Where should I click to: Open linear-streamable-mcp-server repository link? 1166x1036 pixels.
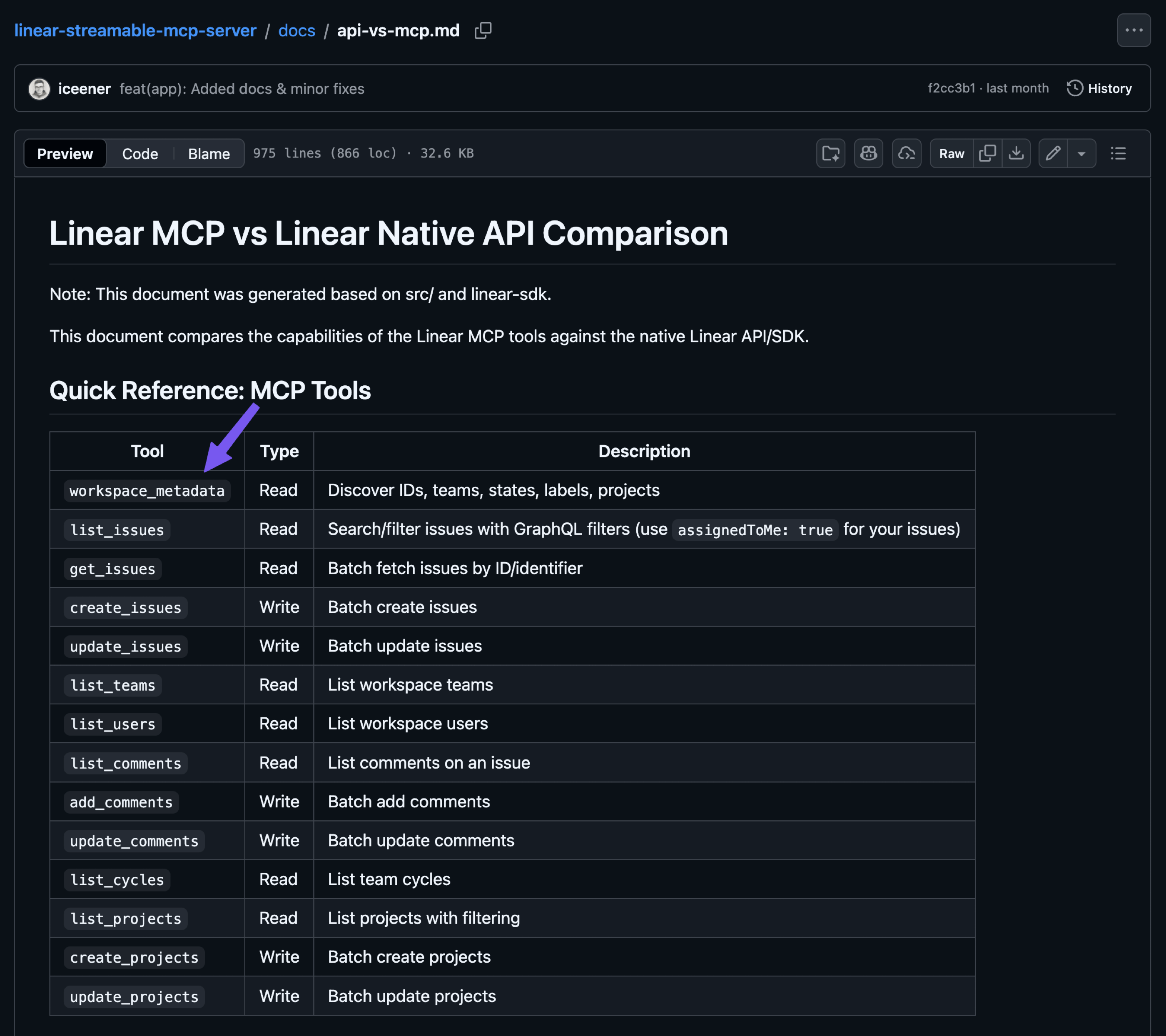(135, 30)
